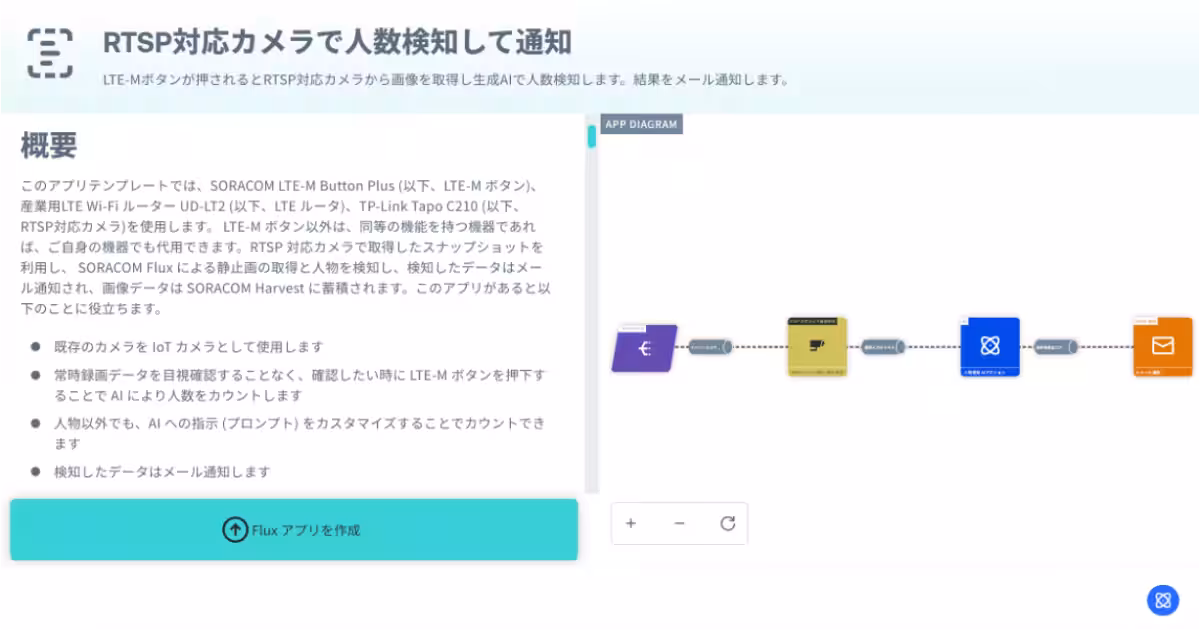Open the floating Flux chat bubble
The image size is (1200, 630).
pyautogui.click(x=1163, y=600)
